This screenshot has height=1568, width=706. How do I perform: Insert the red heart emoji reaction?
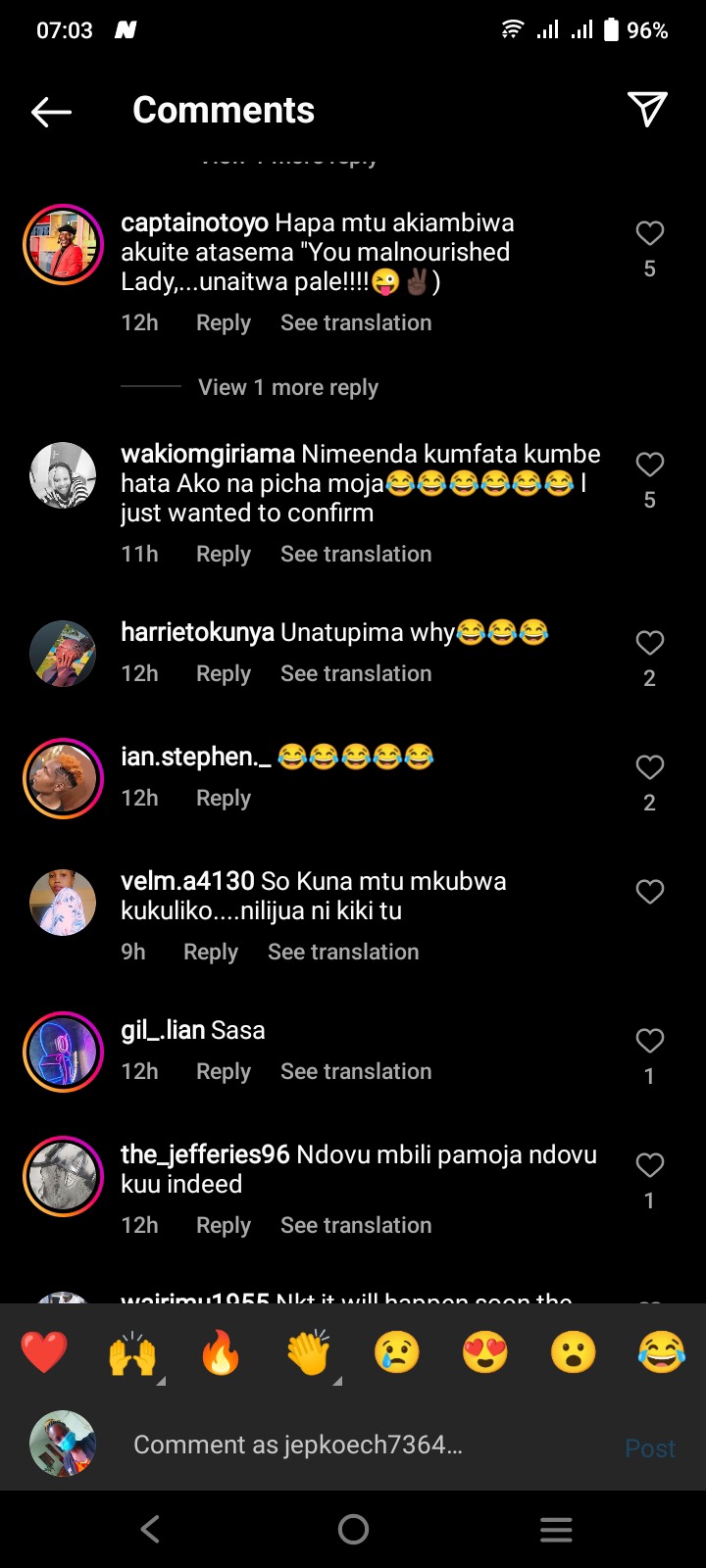[x=44, y=1352]
